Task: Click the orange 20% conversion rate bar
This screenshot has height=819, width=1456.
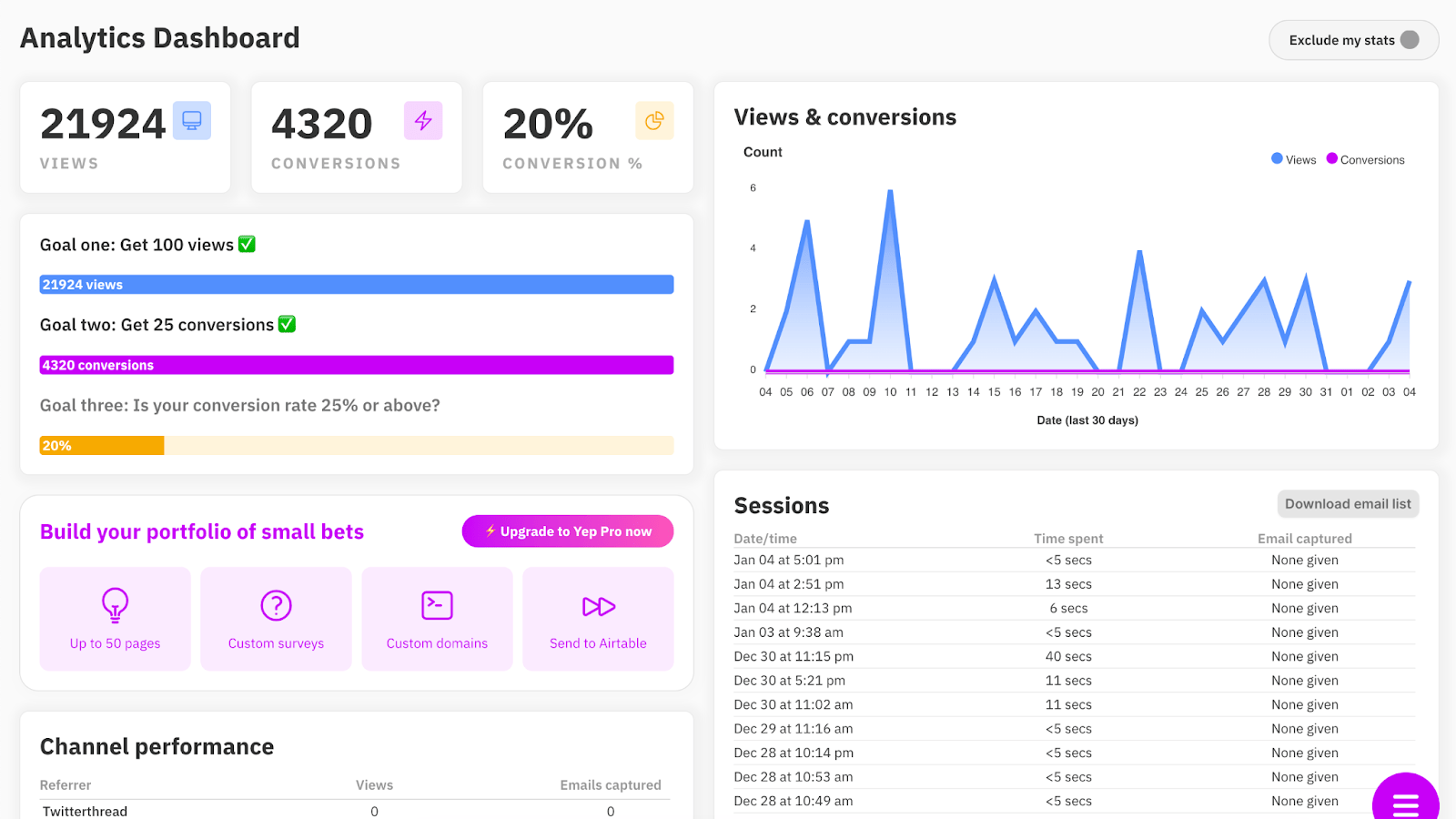Action: point(101,446)
